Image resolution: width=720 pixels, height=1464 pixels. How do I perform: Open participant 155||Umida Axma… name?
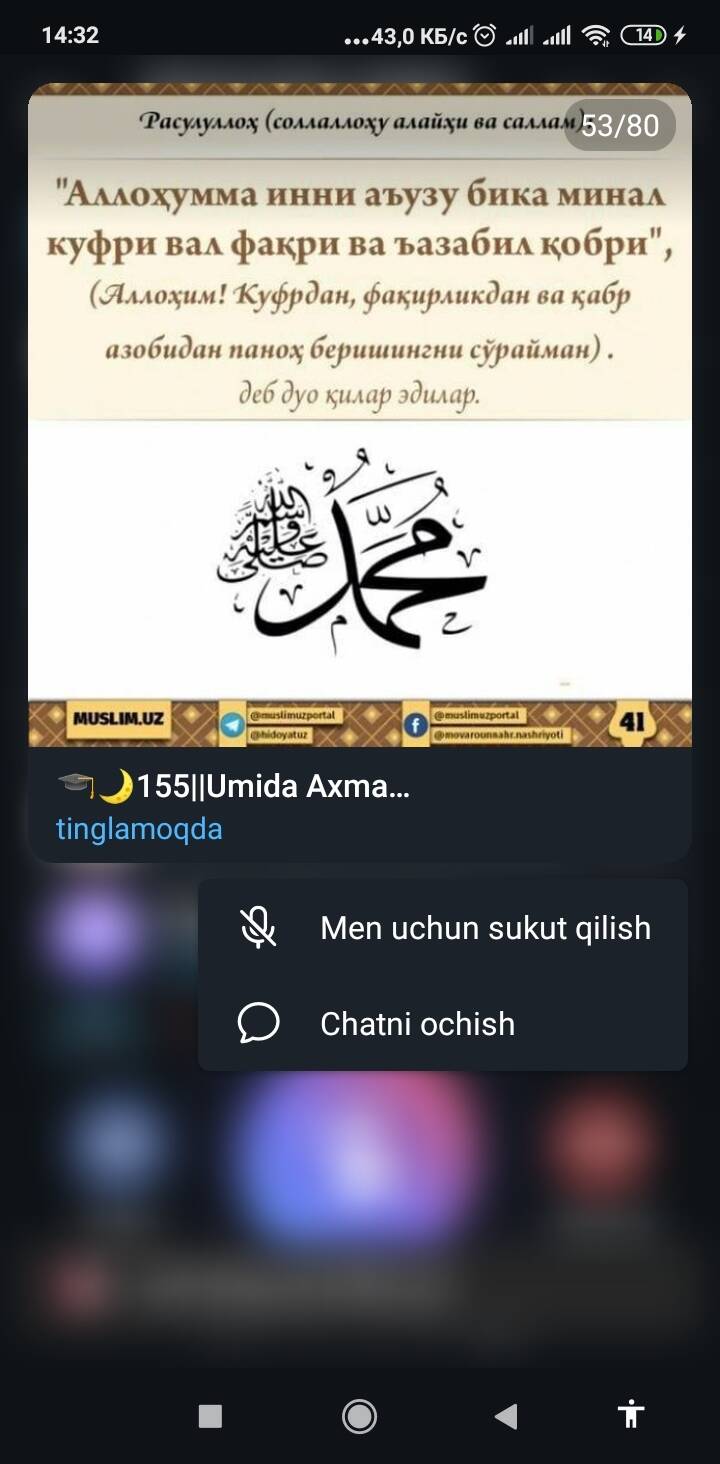coord(234,786)
